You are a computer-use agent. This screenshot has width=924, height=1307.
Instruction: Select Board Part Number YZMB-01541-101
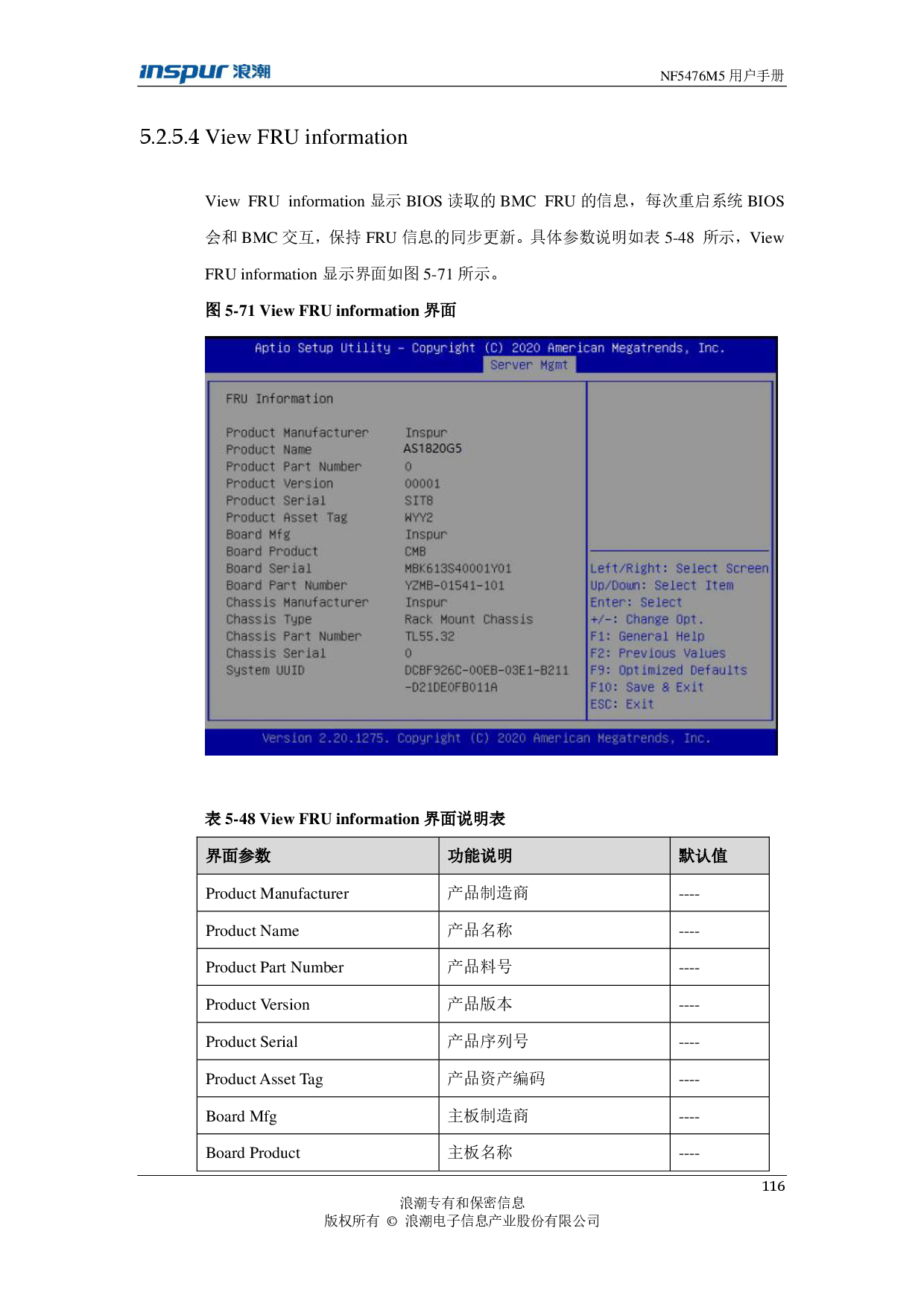pos(454,586)
